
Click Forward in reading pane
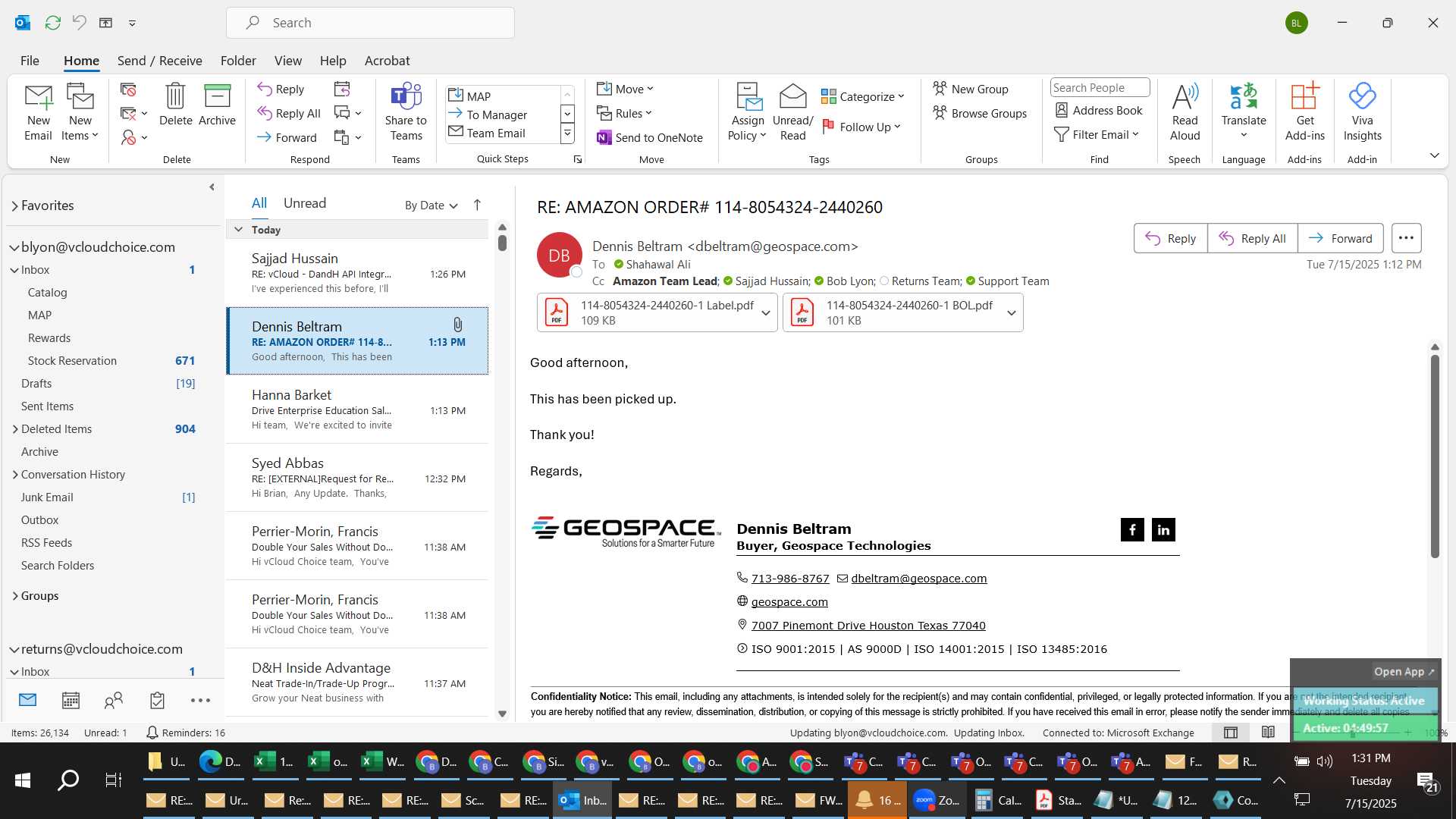[x=1340, y=238]
